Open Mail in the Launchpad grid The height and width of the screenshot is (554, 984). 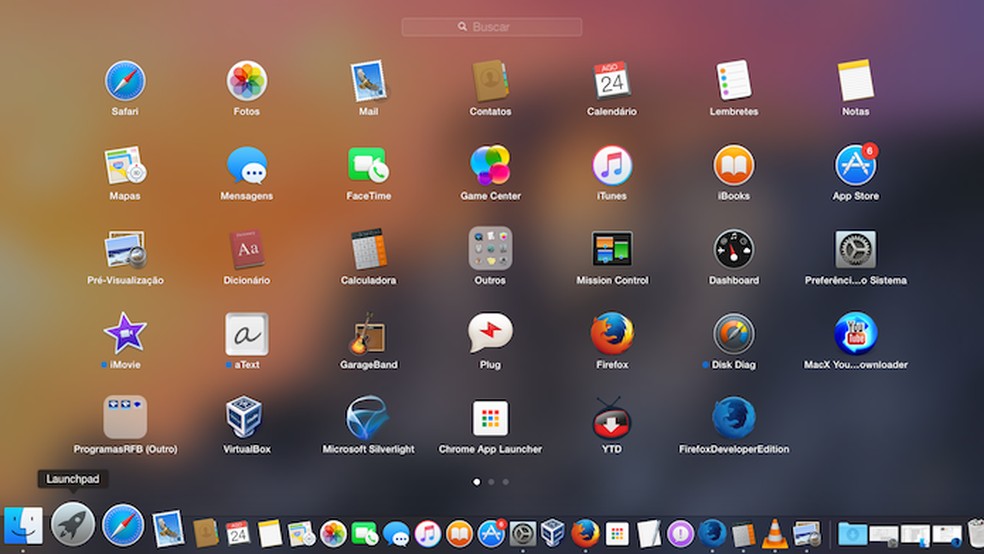click(x=368, y=81)
